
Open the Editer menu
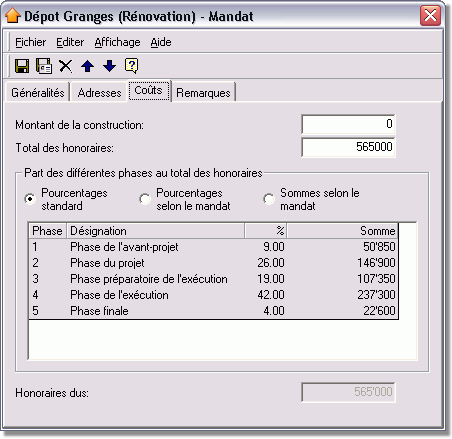pos(70,42)
